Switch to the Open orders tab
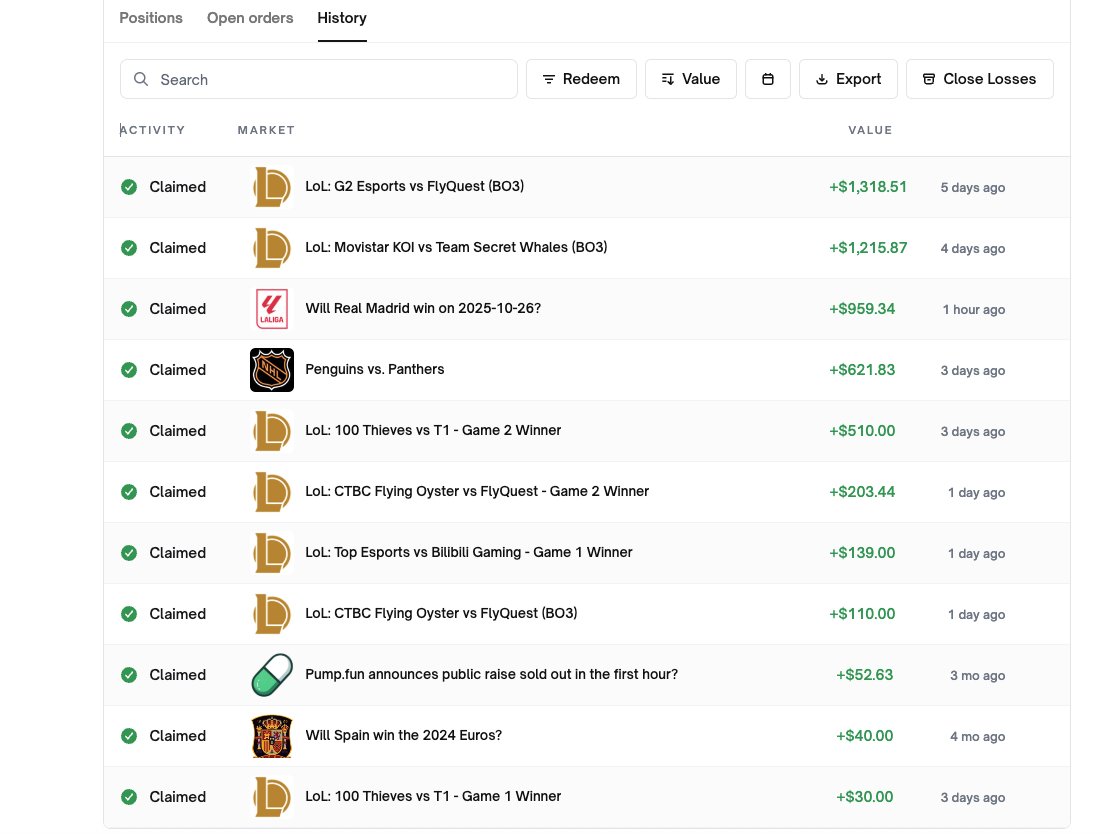 click(x=250, y=18)
